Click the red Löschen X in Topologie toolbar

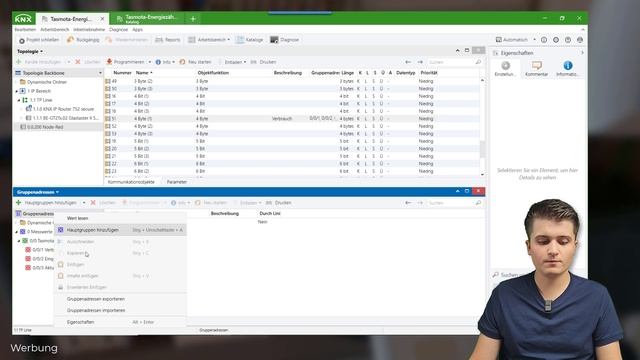pos(78,62)
